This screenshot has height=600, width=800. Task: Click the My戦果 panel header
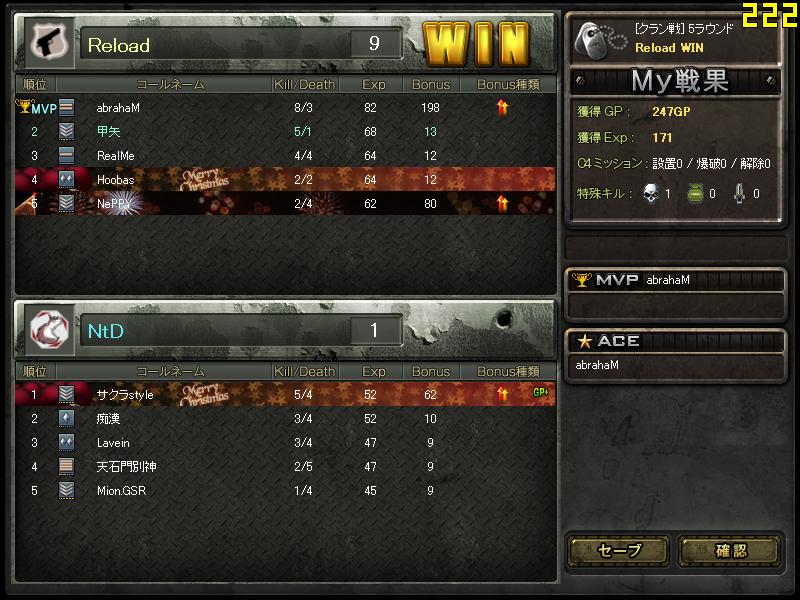pyautogui.click(x=676, y=81)
